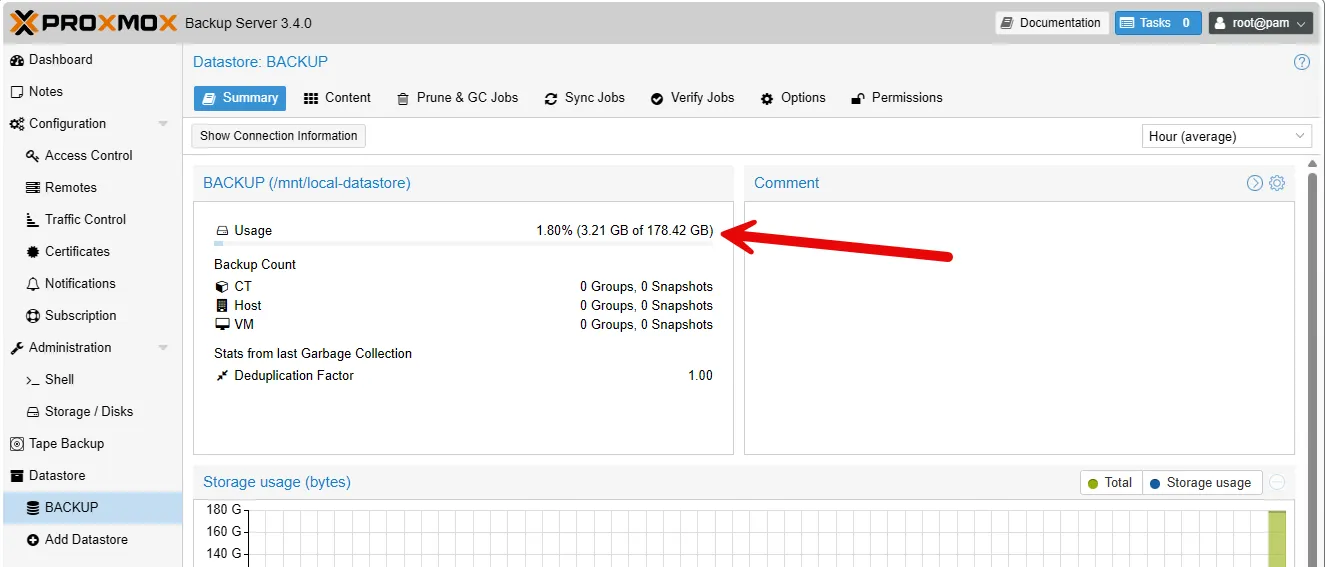The image size is (1325, 567).
Task: Select the BACKUP datastore in sidebar
Action: (x=71, y=507)
